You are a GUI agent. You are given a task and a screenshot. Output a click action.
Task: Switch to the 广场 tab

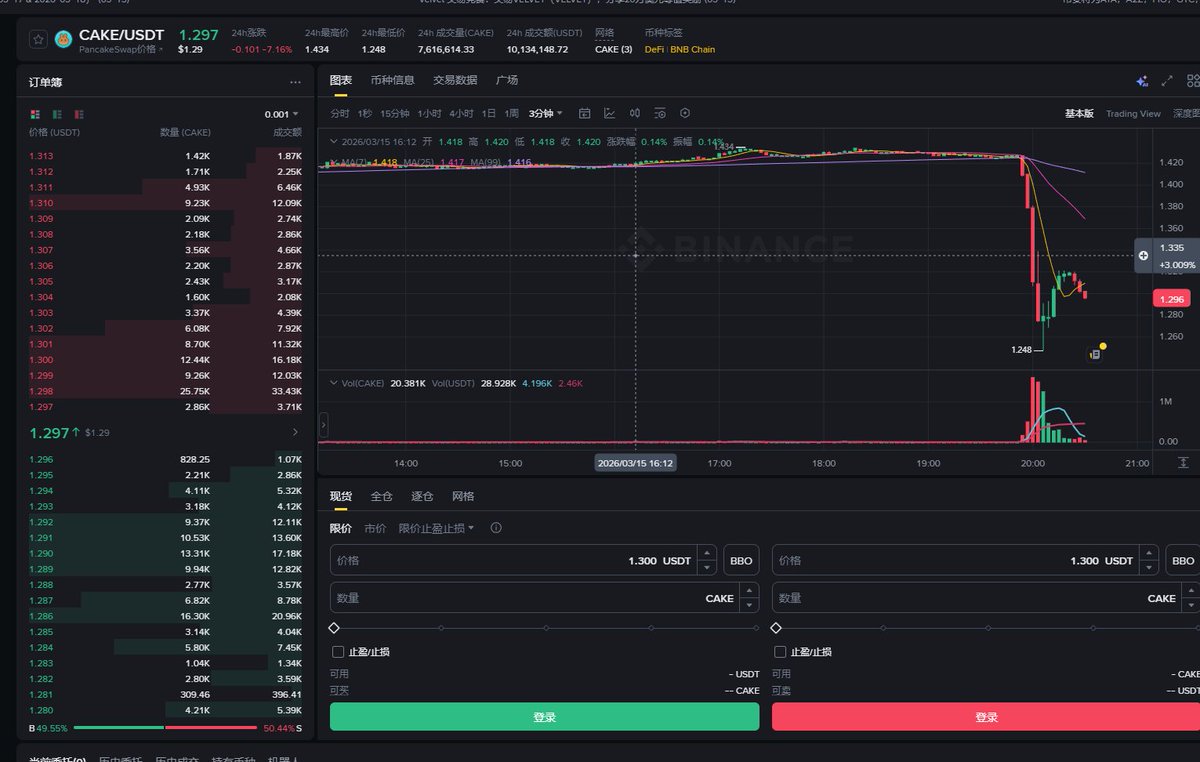(x=507, y=80)
